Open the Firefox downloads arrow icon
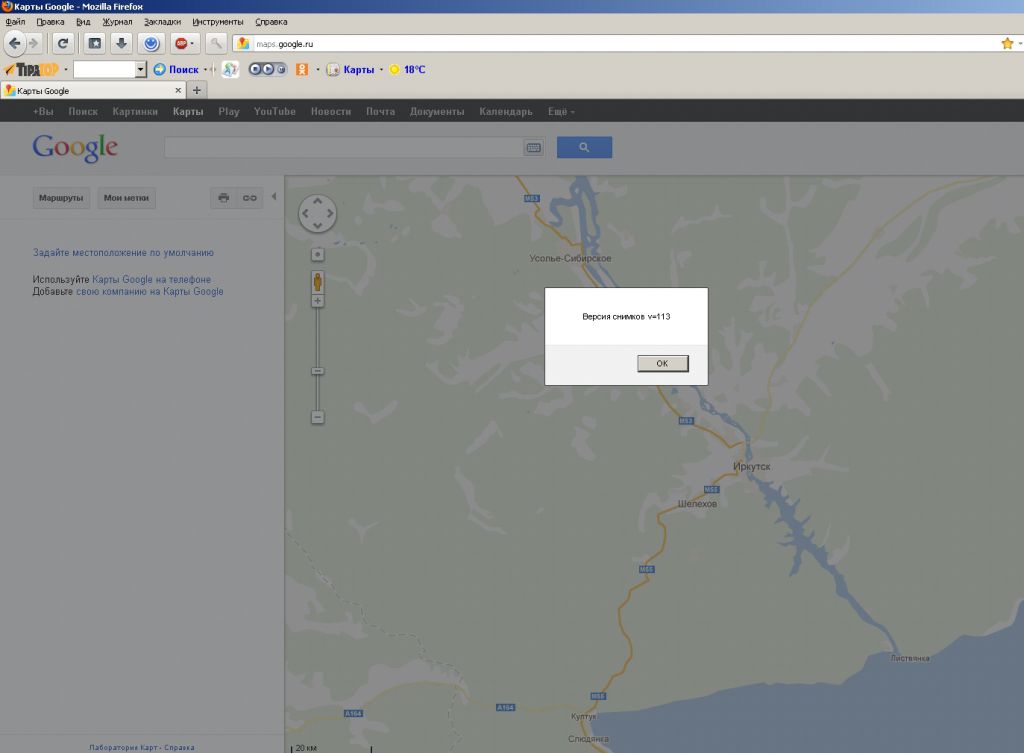The image size is (1024, 753). pos(121,43)
